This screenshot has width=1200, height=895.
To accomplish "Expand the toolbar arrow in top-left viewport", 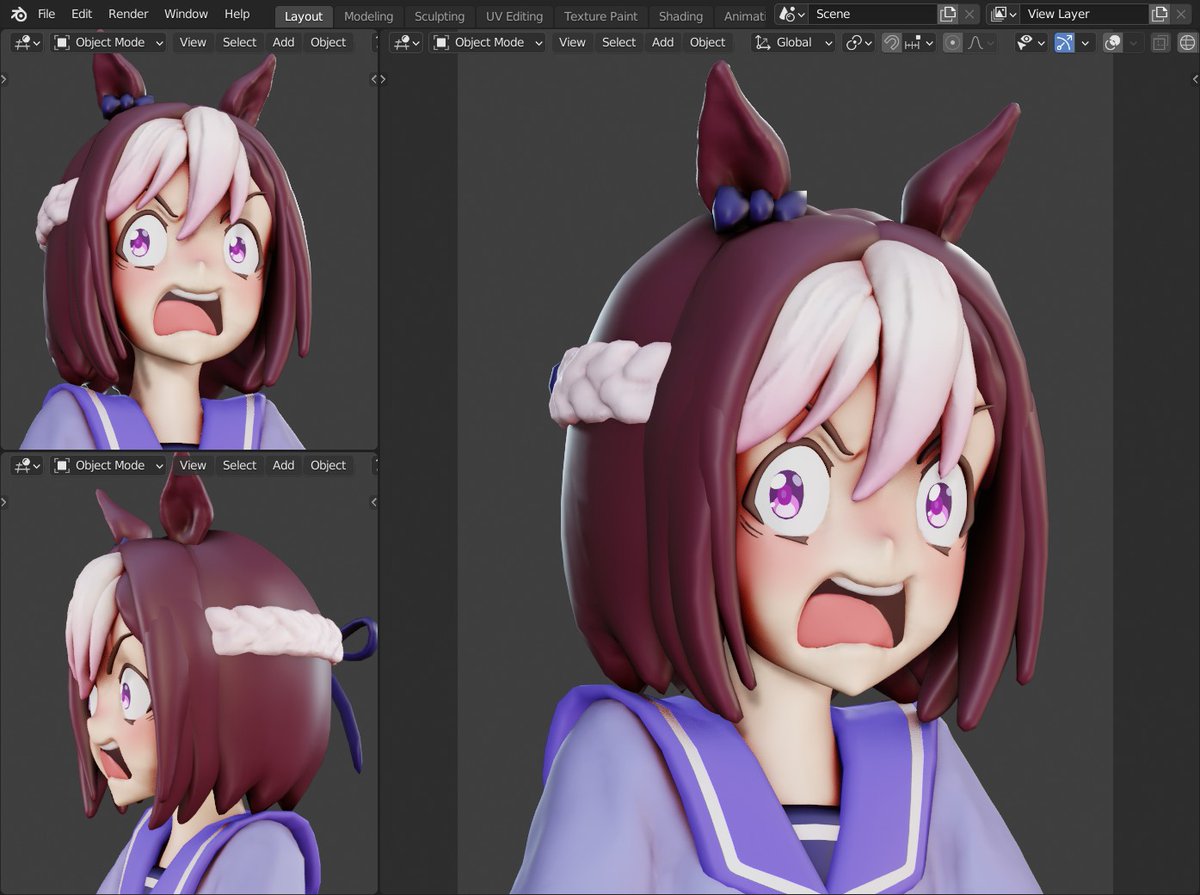I will [4, 79].
